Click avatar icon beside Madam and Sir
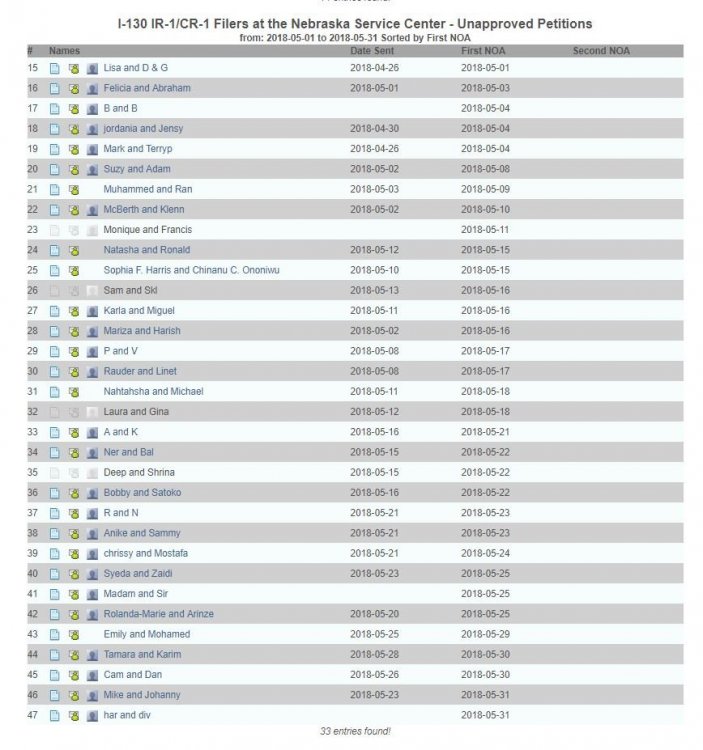This screenshot has height=750, width=703. tap(92, 594)
